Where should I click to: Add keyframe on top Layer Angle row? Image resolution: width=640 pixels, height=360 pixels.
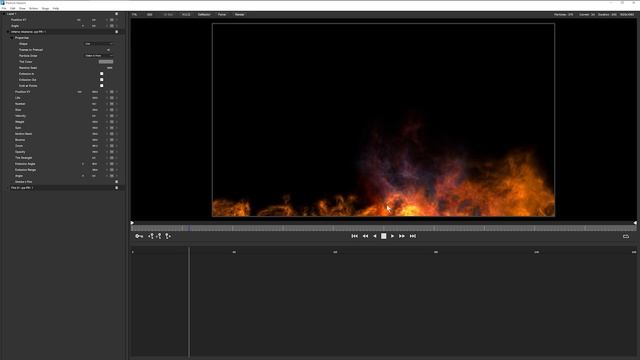pos(111,26)
